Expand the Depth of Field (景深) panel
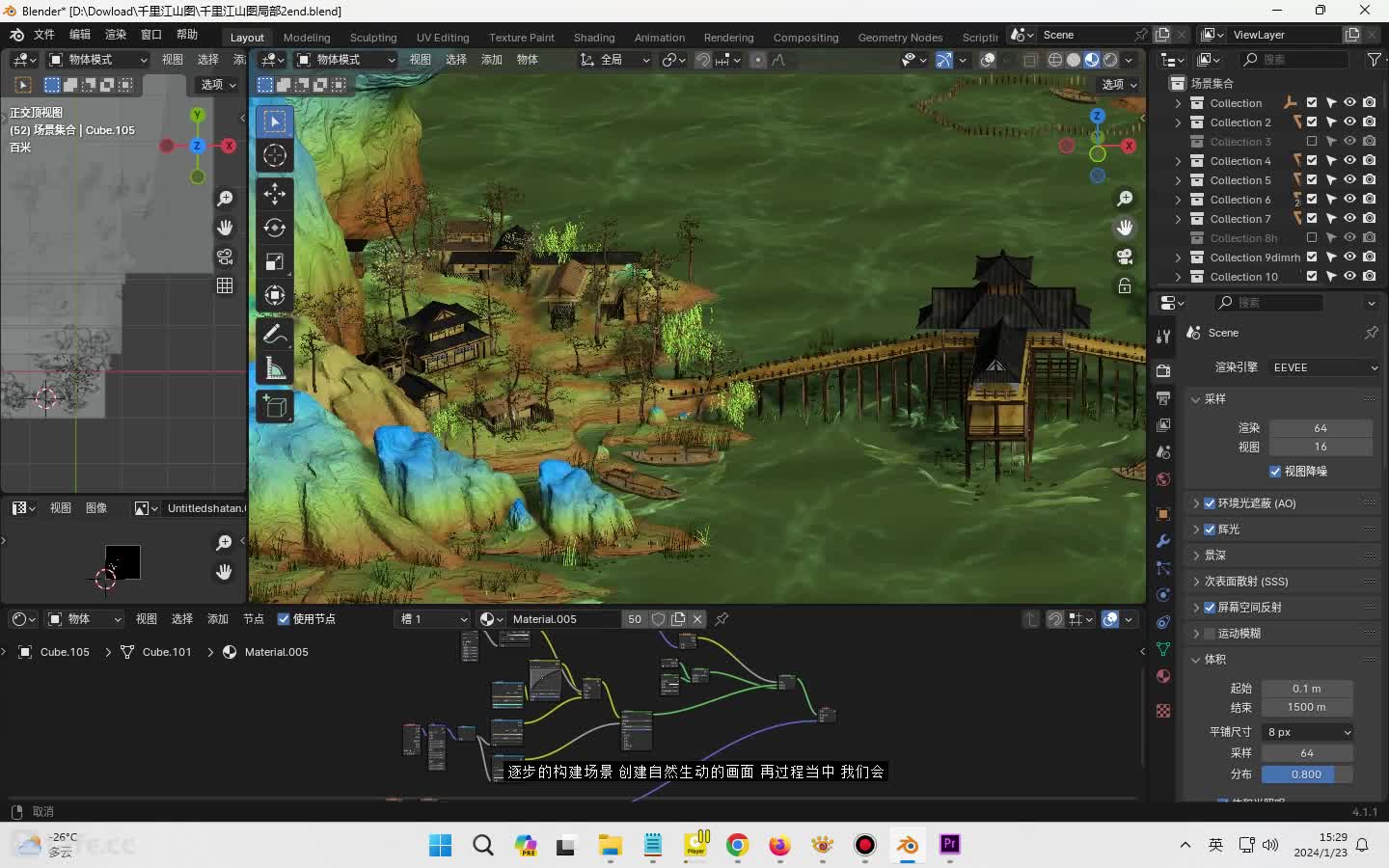The height and width of the screenshot is (868, 1389). [1196, 556]
